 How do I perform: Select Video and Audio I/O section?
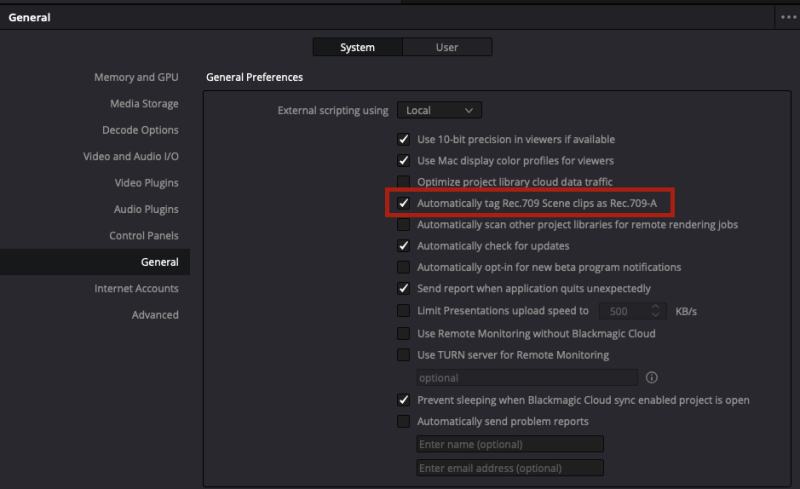pyautogui.click(x=131, y=157)
